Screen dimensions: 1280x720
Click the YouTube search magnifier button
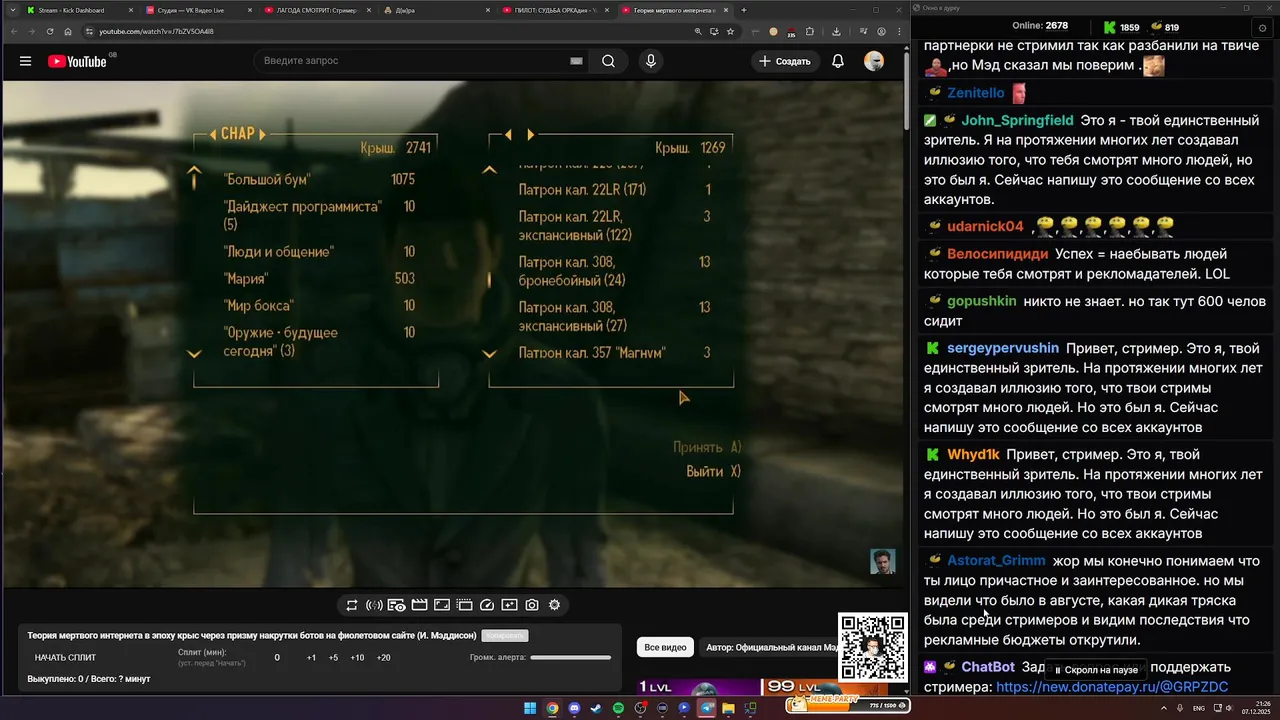point(608,61)
